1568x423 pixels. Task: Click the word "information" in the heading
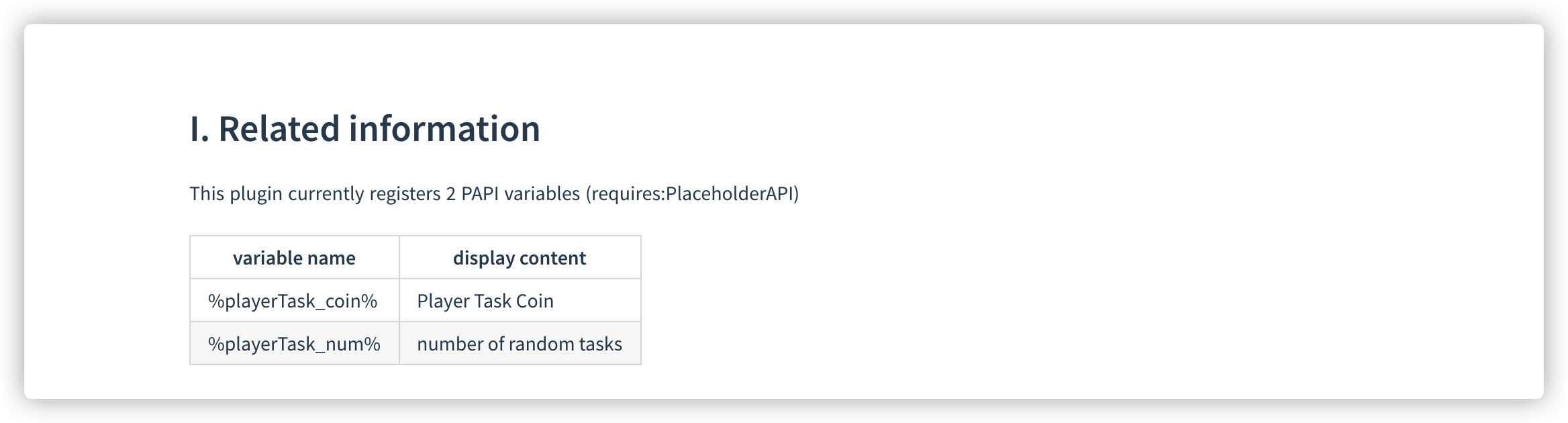tap(444, 129)
